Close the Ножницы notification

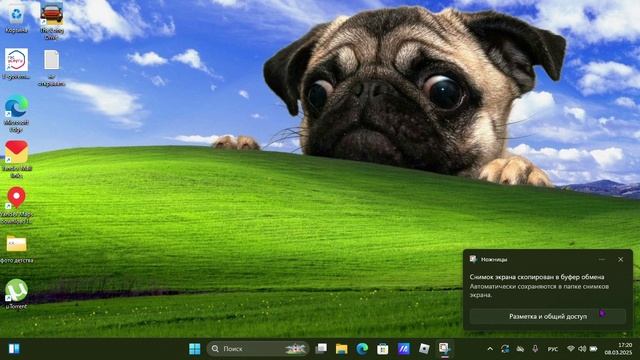pyautogui.click(x=620, y=259)
